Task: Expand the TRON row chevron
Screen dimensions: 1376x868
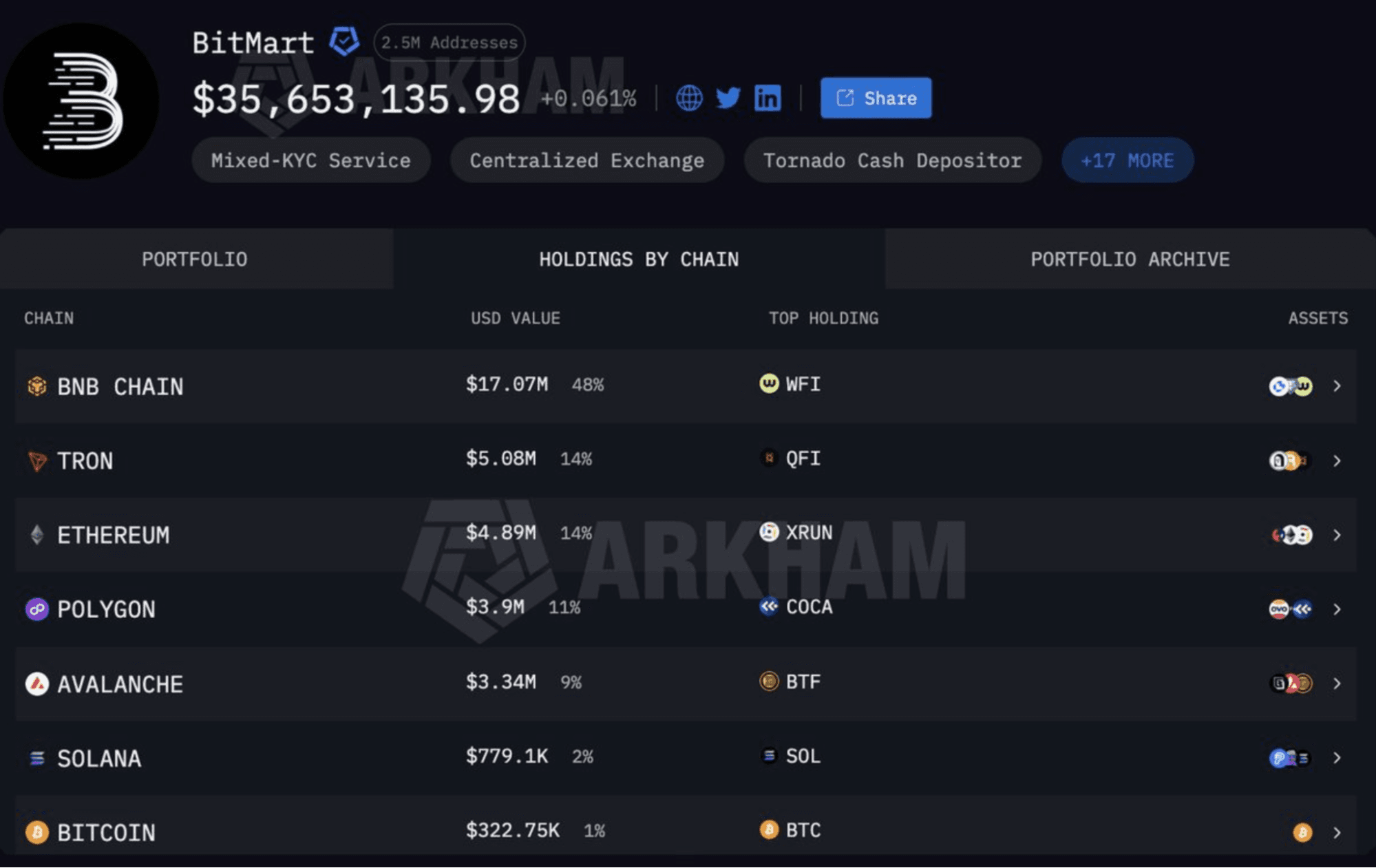Action: pos(1337,461)
